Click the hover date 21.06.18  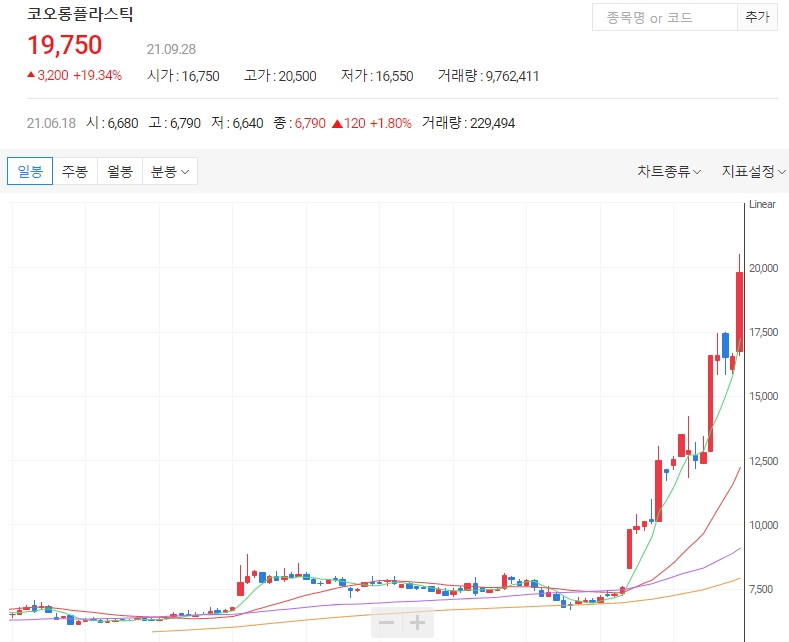click(51, 123)
